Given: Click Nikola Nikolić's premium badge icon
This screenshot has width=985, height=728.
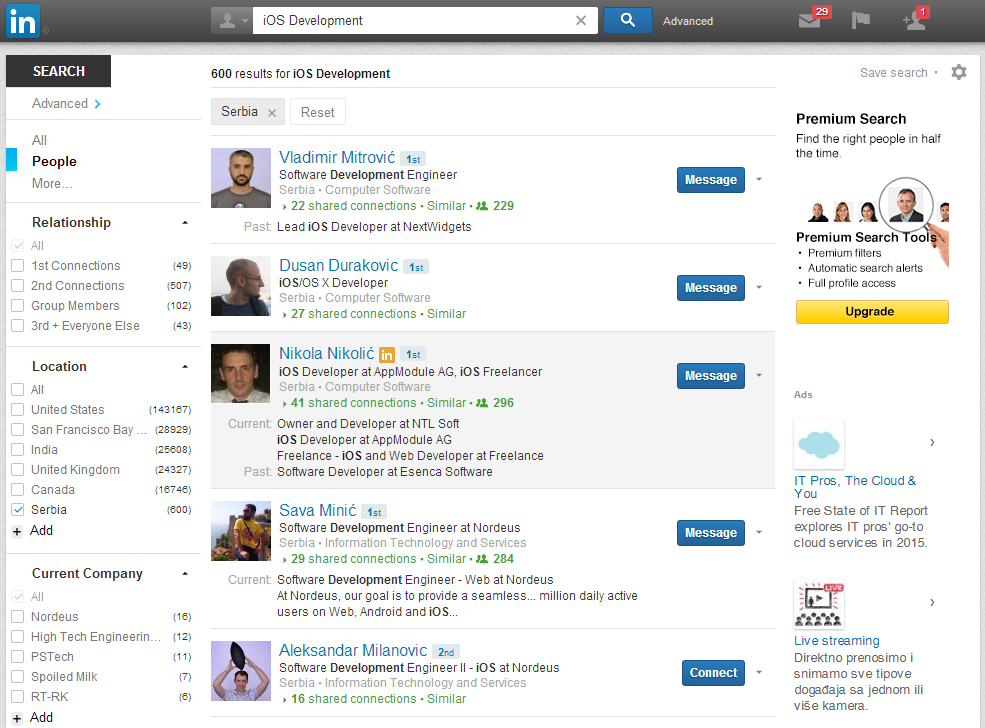Looking at the screenshot, I should [x=387, y=354].
